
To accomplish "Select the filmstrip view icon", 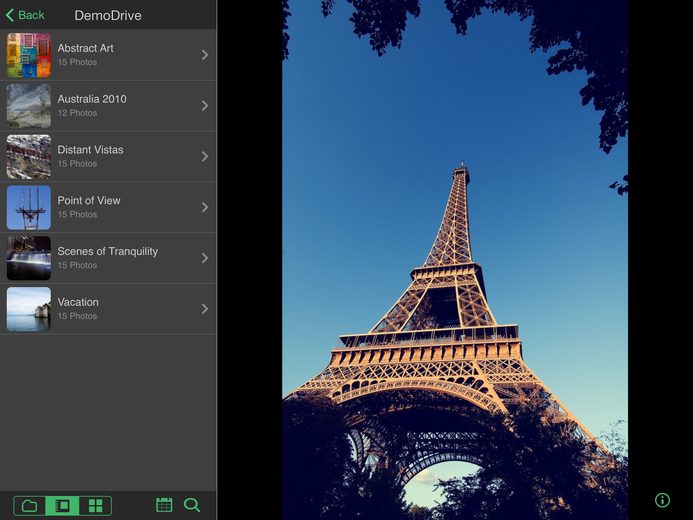I will (62, 505).
